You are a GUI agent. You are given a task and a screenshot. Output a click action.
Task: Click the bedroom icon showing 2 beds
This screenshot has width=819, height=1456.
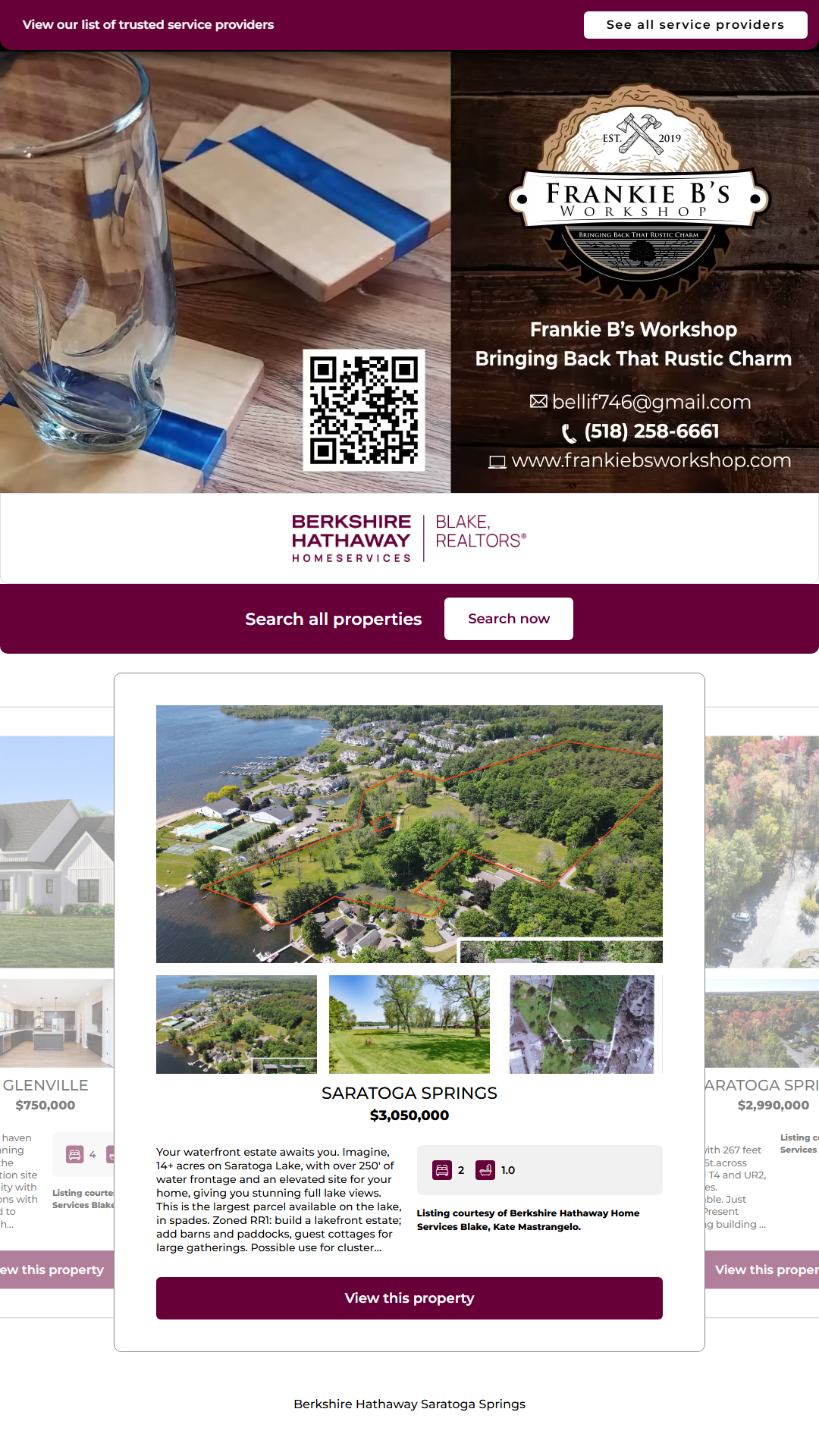[x=442, y=1170]
